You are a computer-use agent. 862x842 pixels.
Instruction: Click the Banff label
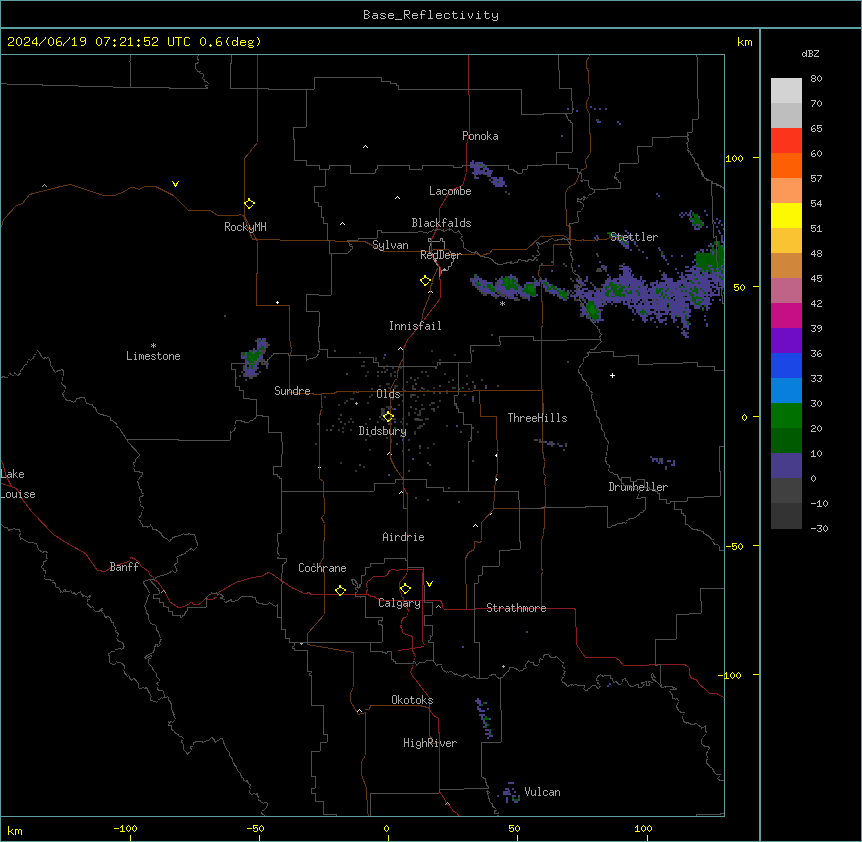tap(124, 567)
